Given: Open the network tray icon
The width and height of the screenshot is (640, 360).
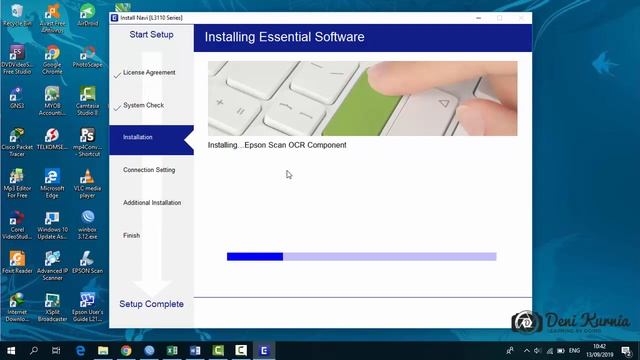Looking at the screenshot, I should [x=549, y=351].
